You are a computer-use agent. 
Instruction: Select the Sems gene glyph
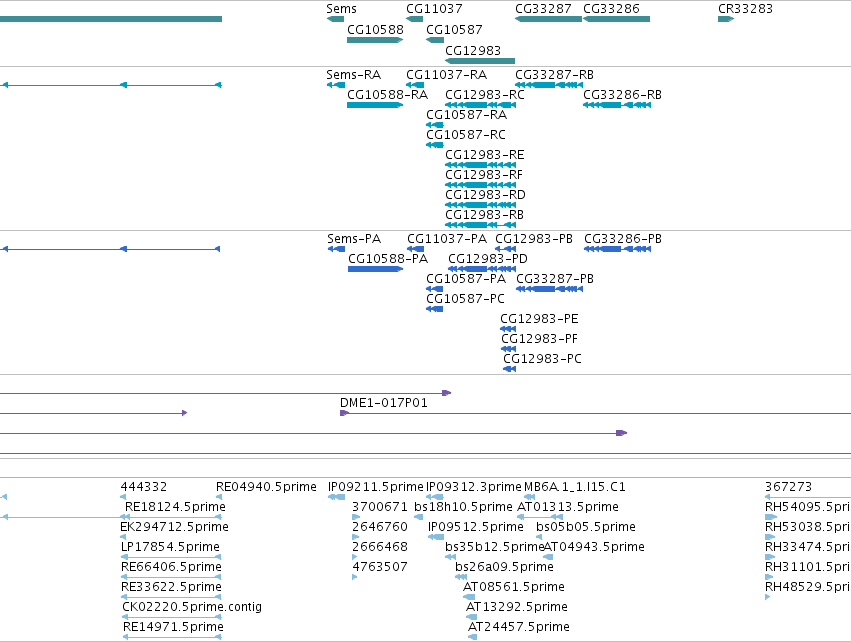click(x=335, y=19)
